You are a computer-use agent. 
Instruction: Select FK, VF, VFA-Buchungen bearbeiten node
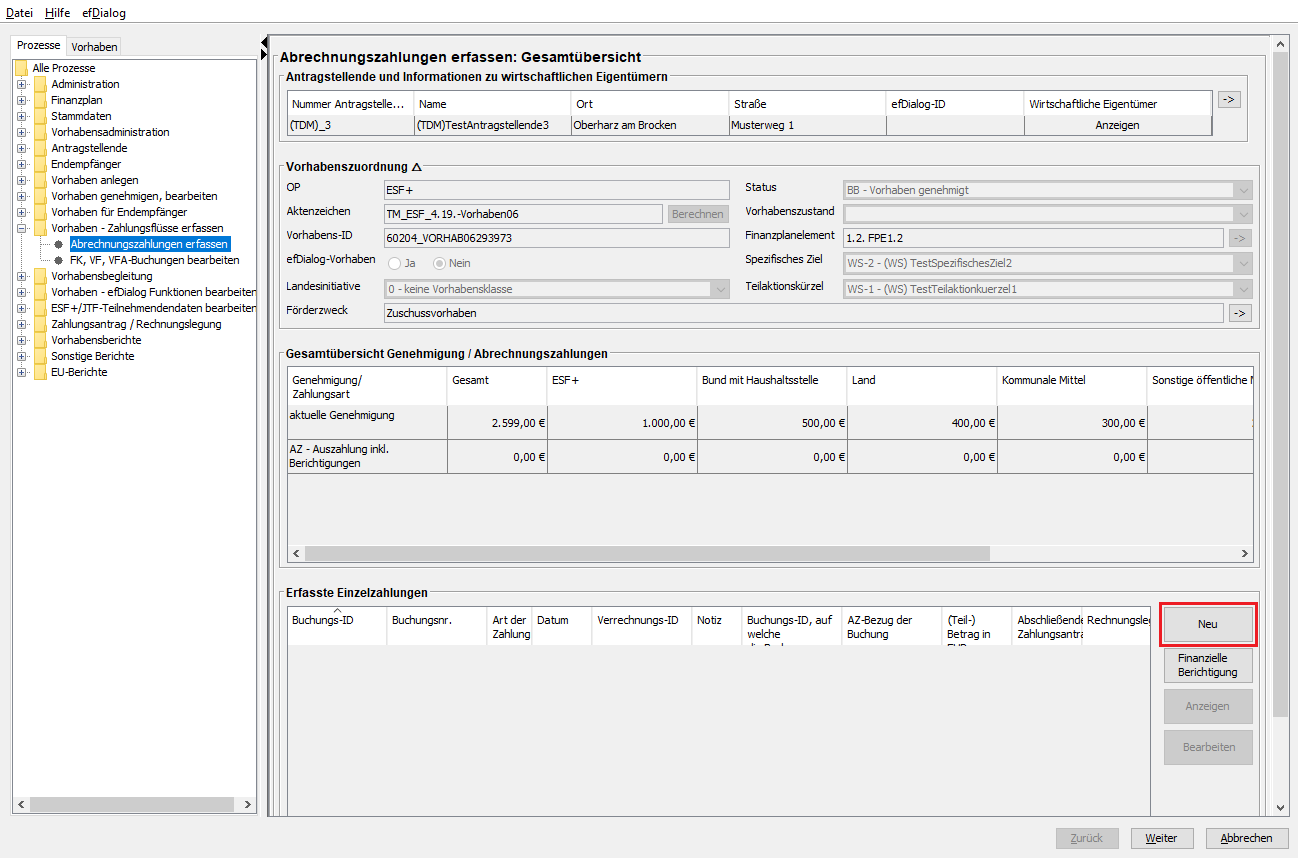(x=154, y=260)
